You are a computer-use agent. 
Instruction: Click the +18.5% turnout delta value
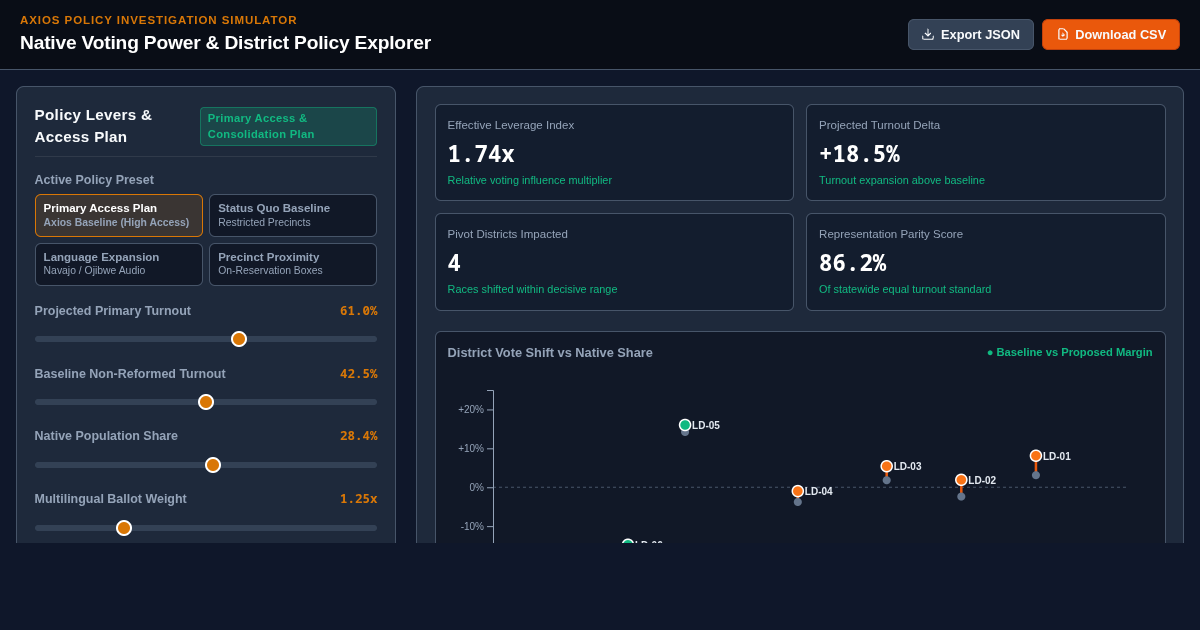(859, 154)
